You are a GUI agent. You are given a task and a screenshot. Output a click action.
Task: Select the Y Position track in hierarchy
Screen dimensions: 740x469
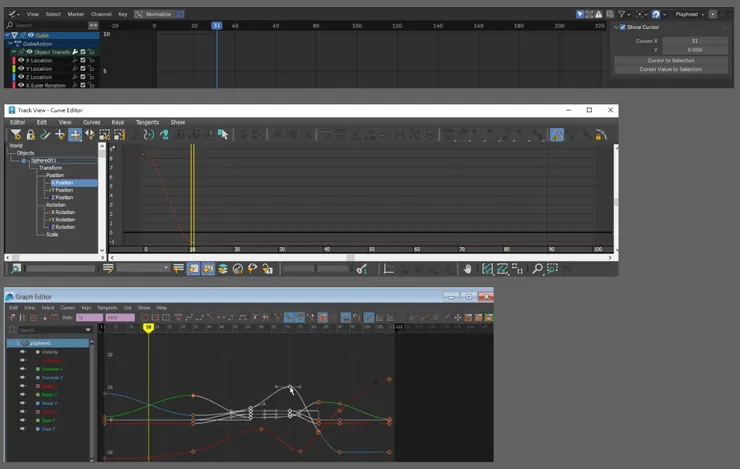coord(62,190)
